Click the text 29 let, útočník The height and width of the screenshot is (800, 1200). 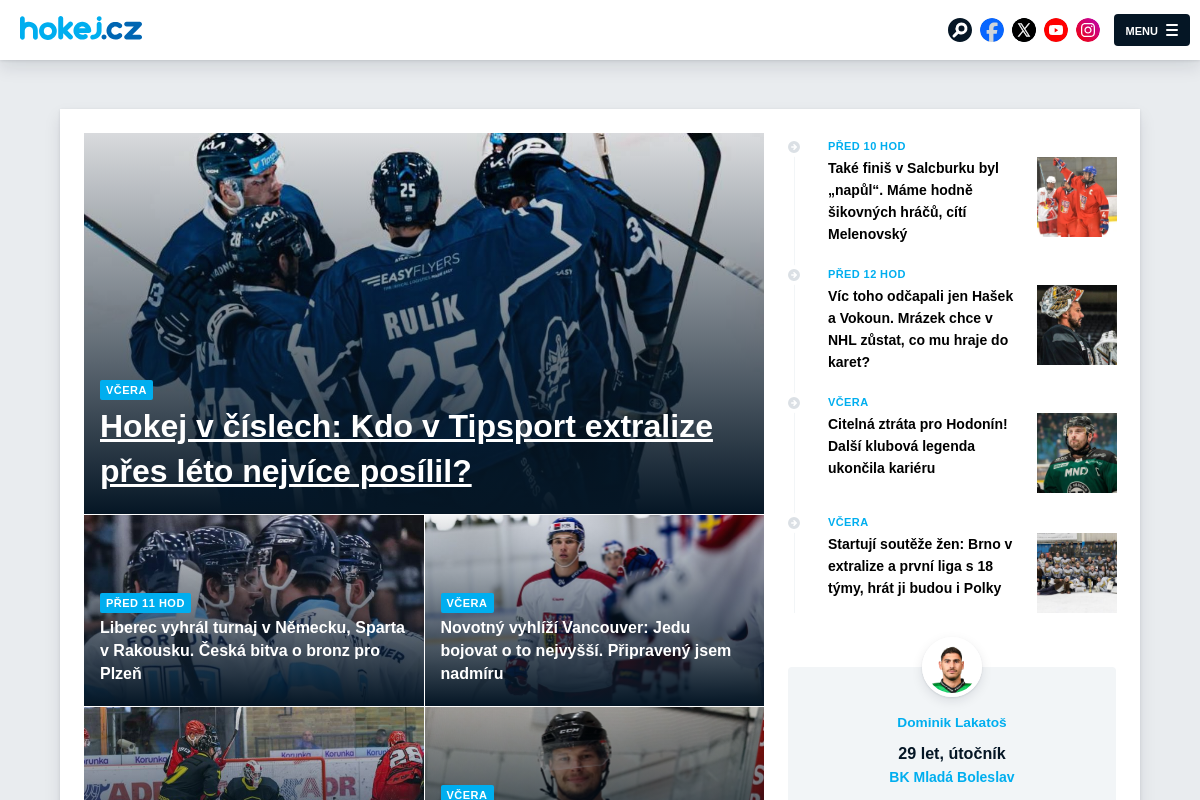tap(952, 753)
